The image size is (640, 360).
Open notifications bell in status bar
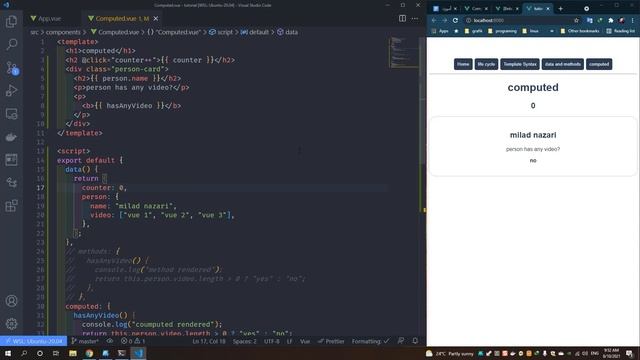[415, 341]
